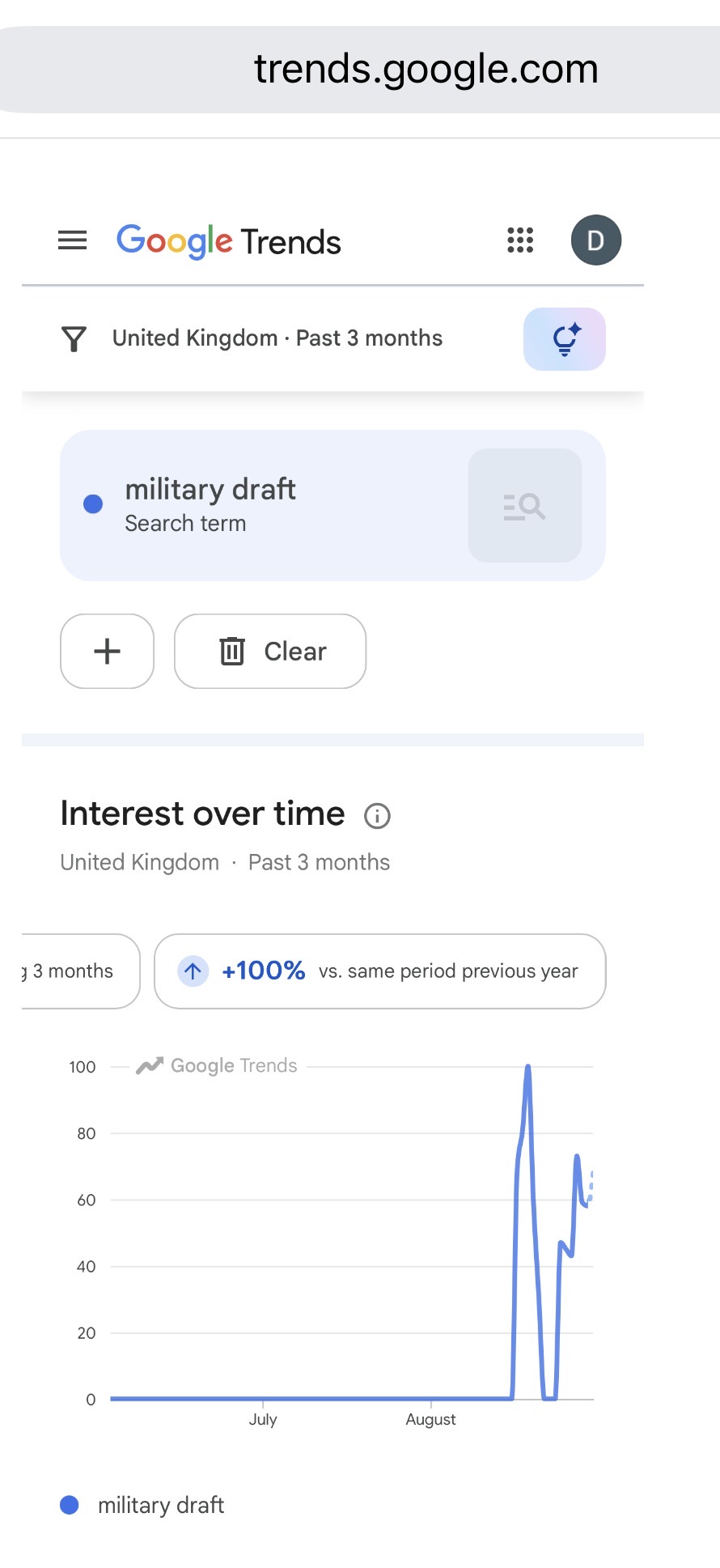Screen dimensions: 720x1568
Task: Select the 3 months time range chip
Action: 80,971
